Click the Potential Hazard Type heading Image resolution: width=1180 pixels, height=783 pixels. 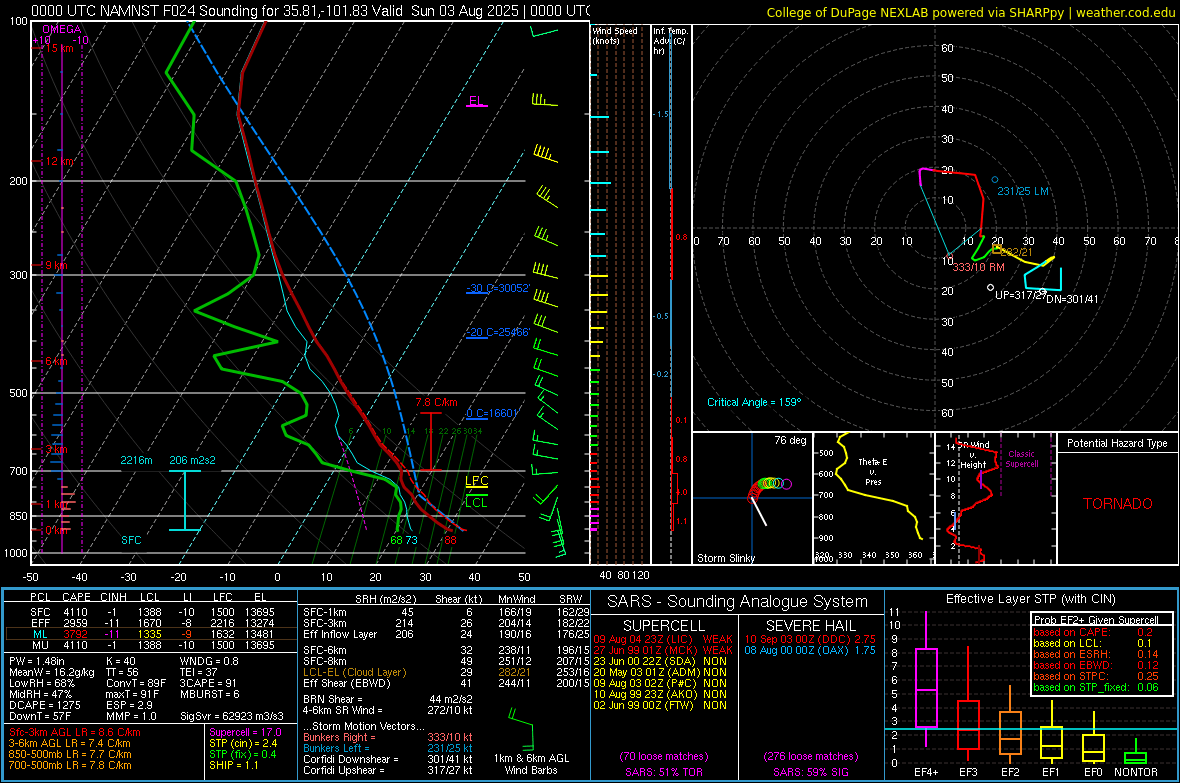1117,443
